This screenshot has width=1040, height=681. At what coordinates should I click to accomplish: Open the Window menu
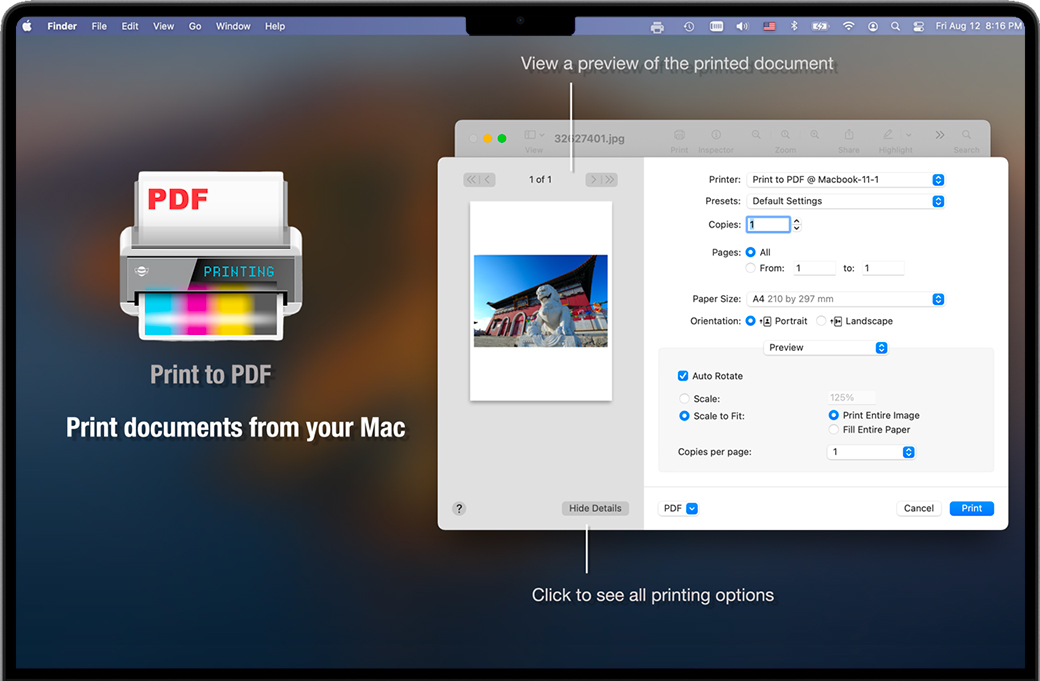pos(233,26)
